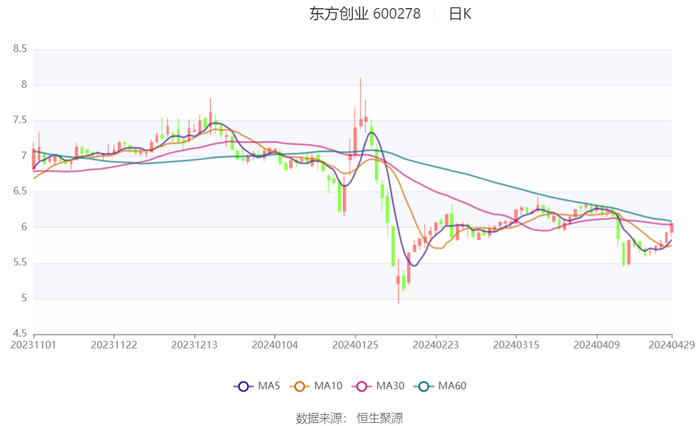Click the 数据来源：恒生聚源 source text
The height and width of the screenshot is (426, 700).
coord(350,417)
